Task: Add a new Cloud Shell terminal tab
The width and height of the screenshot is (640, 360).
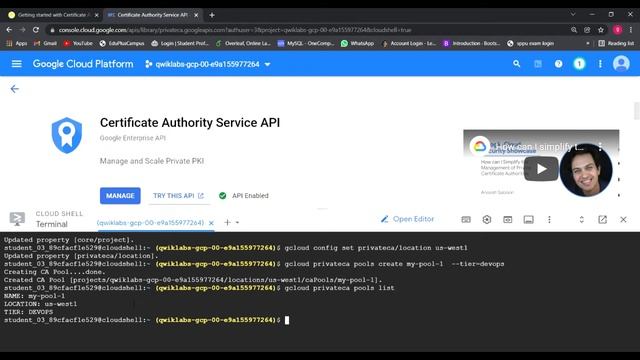Action: pos(227,222)
